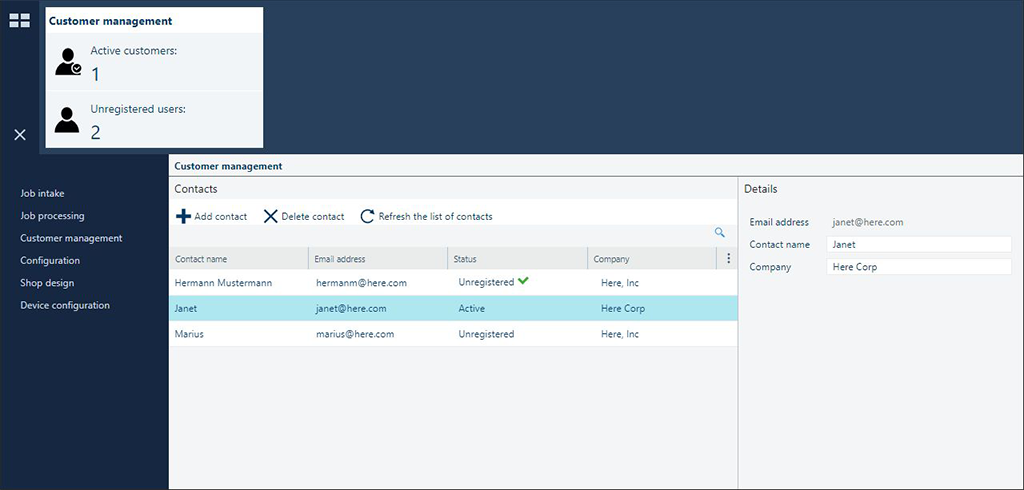Viewport: 1024px width, 490px height.
Task: Select the Hermann Mustermann contact row
Action: [x=453, y=283]
